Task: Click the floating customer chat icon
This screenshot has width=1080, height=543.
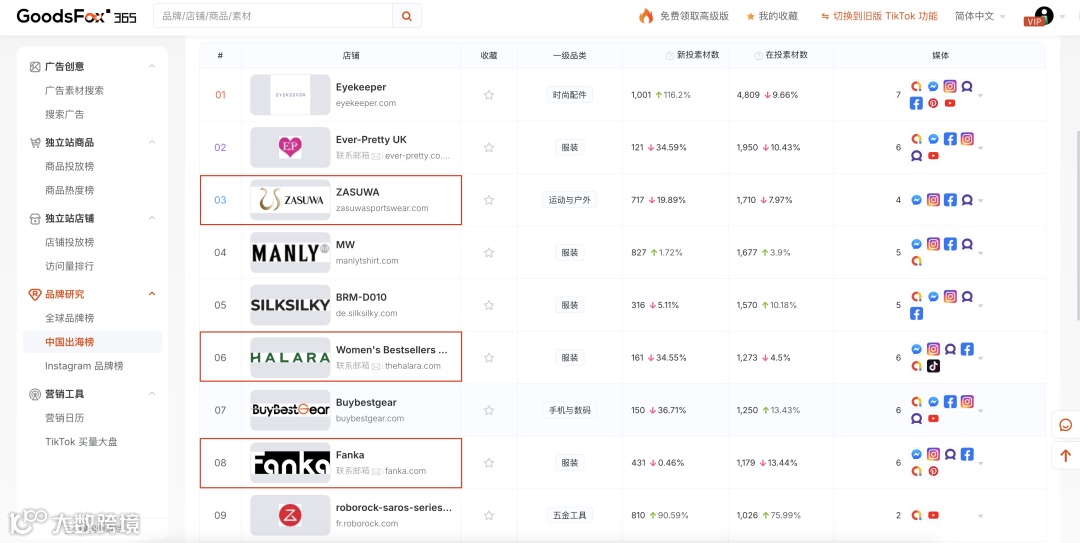Action: [1066, 424]
